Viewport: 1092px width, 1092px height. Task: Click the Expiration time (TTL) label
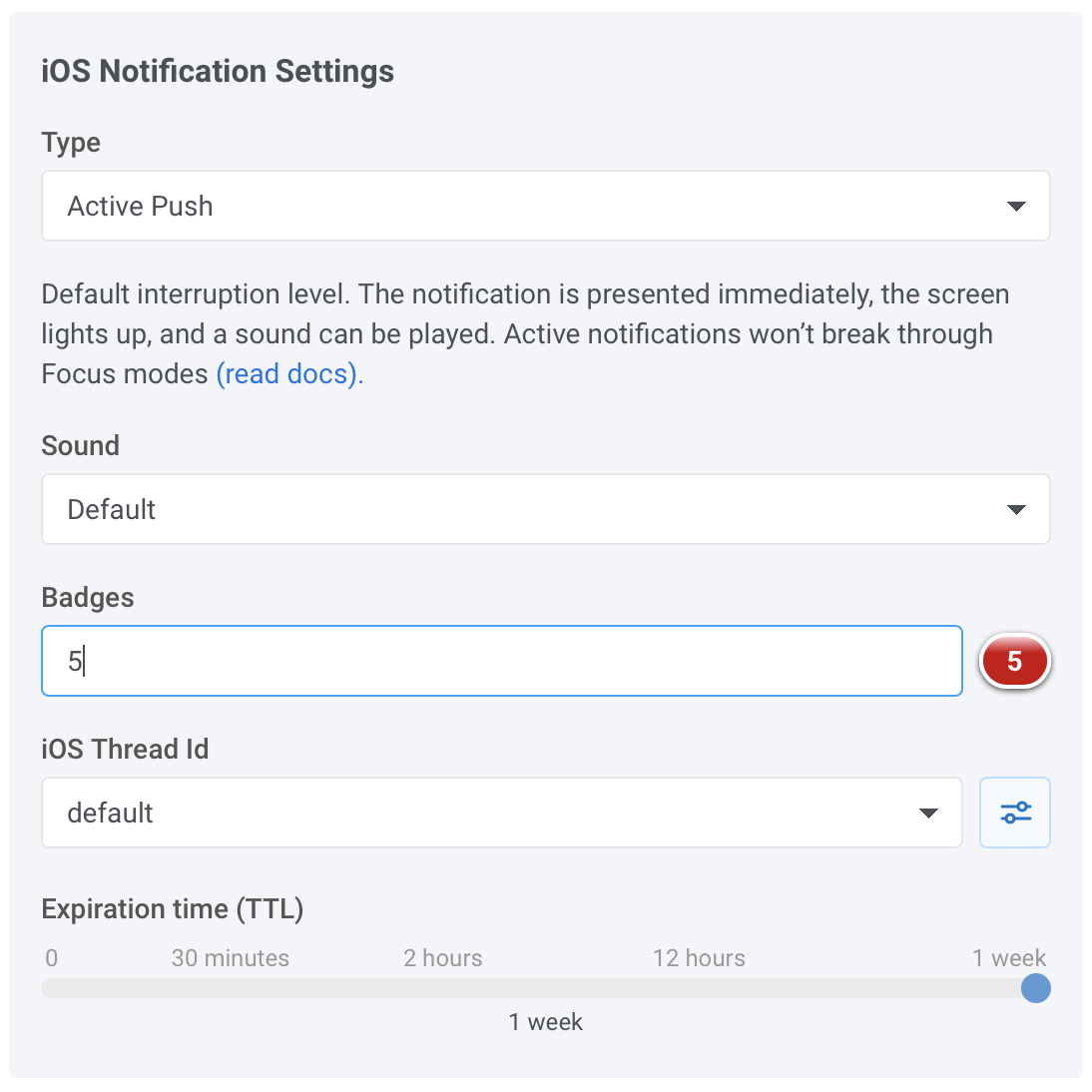point(173,909)
